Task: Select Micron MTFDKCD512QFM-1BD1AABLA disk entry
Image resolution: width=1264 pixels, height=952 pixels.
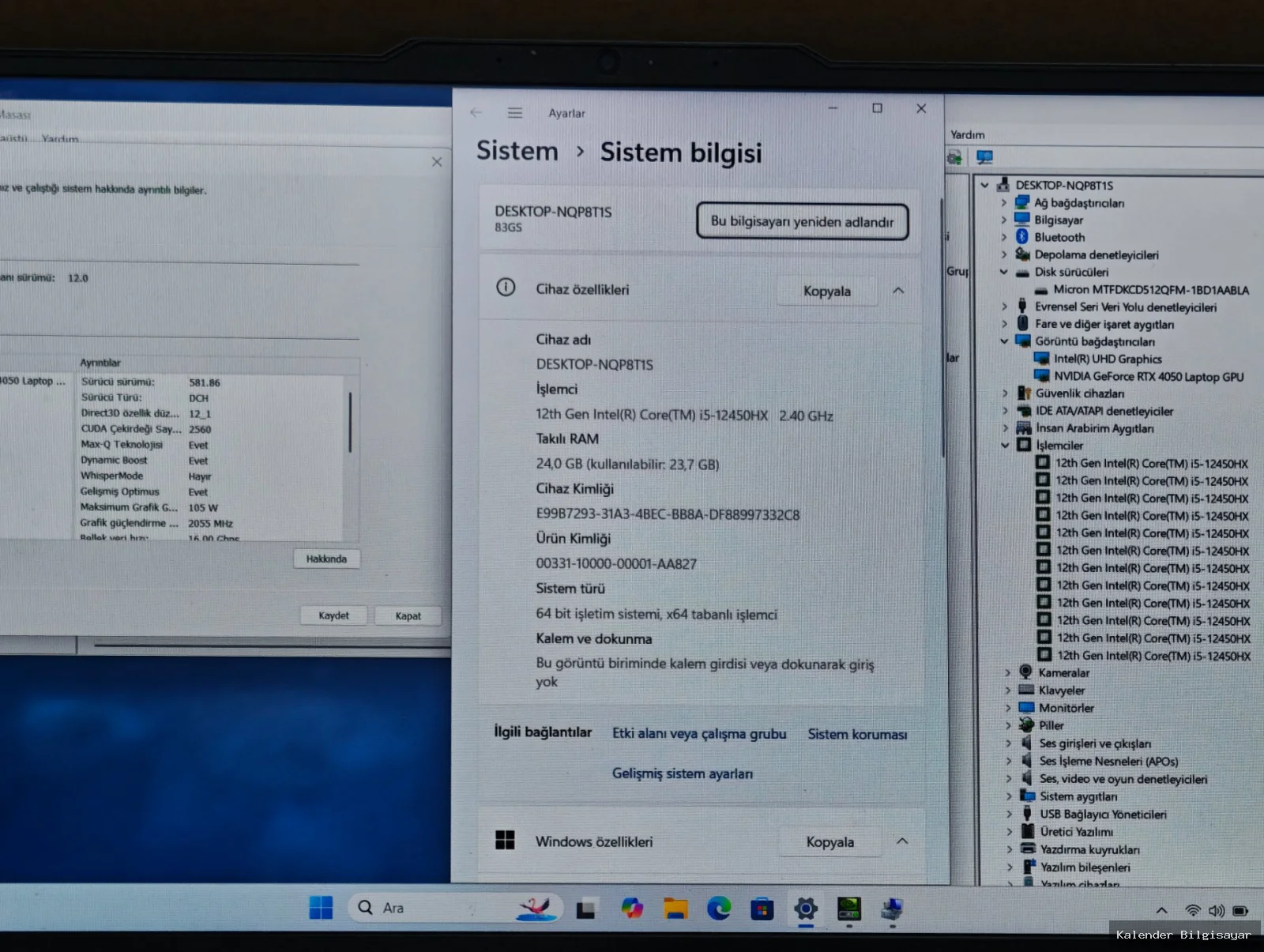Action: click(1151, 290)
